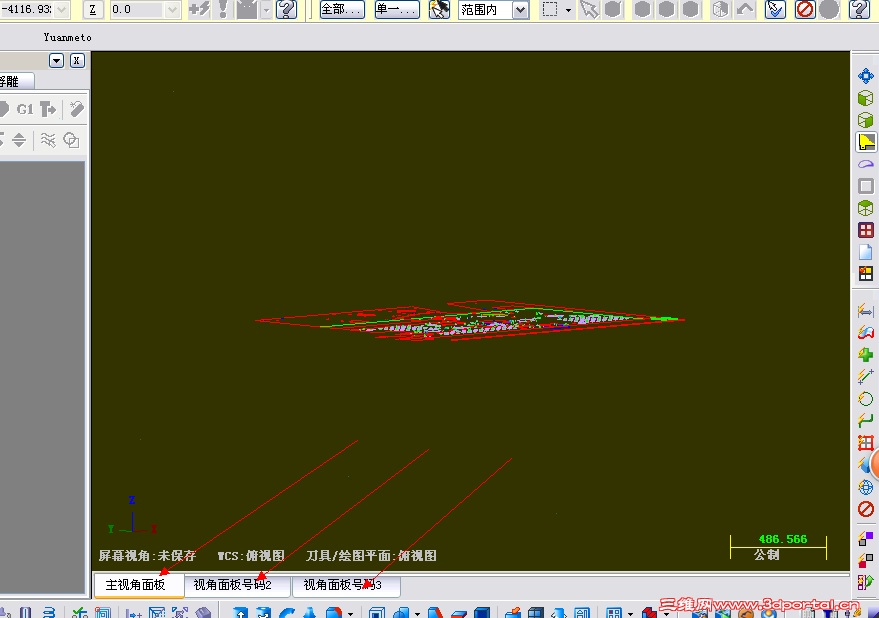This screenshot has width=879, height=618.
Task: Click the purple color attribute swatch icon
Action: click(866, 539)
